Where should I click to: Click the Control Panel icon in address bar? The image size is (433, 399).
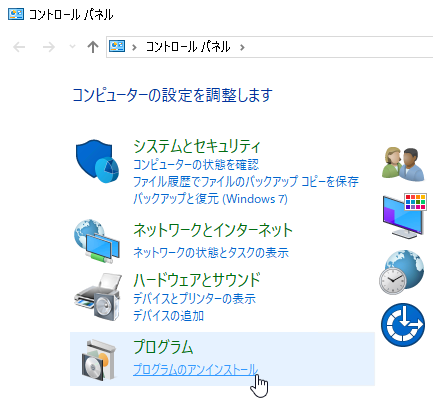[117, 46]
